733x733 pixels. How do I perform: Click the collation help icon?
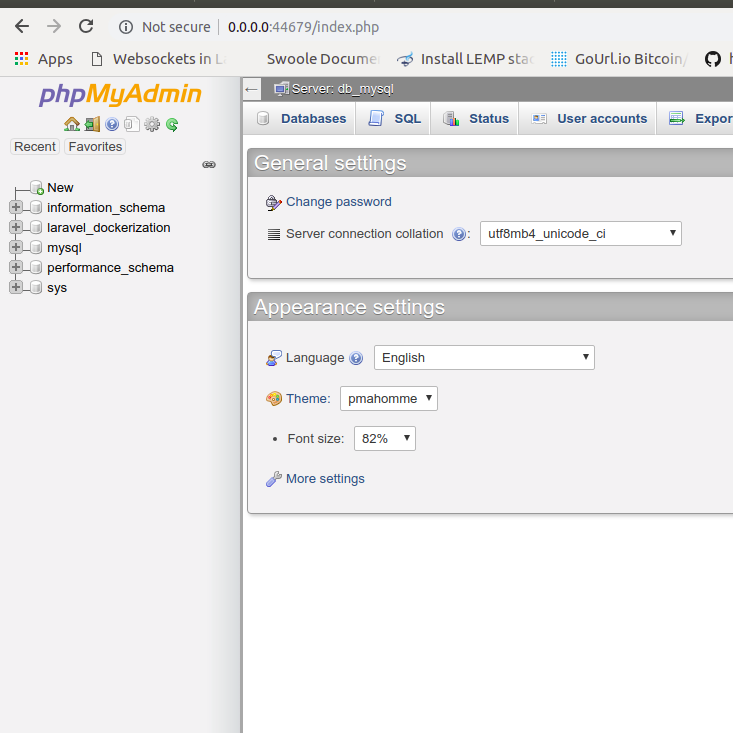pyautogui.click(x=459, y=234)
